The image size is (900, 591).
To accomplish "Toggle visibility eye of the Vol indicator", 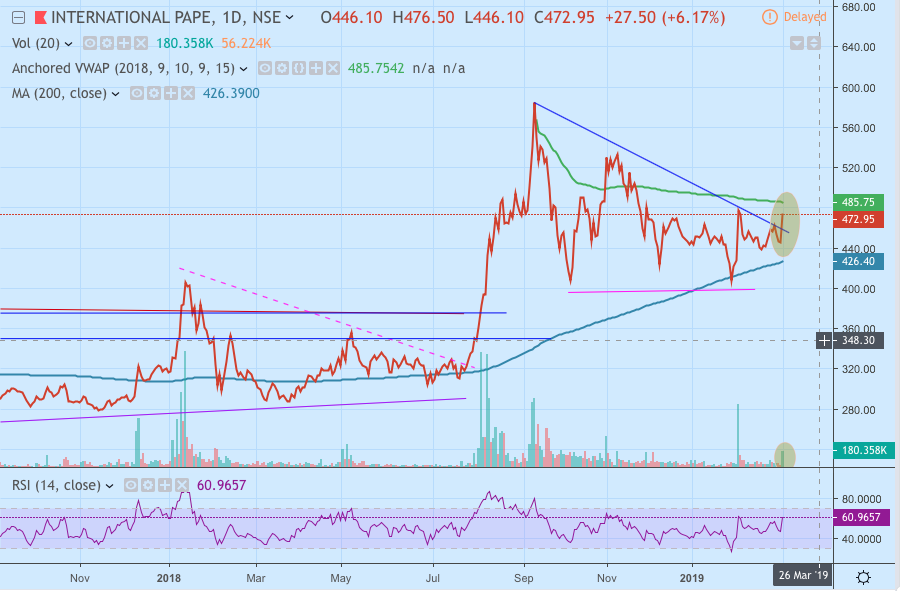I will (x=90, y=43).
